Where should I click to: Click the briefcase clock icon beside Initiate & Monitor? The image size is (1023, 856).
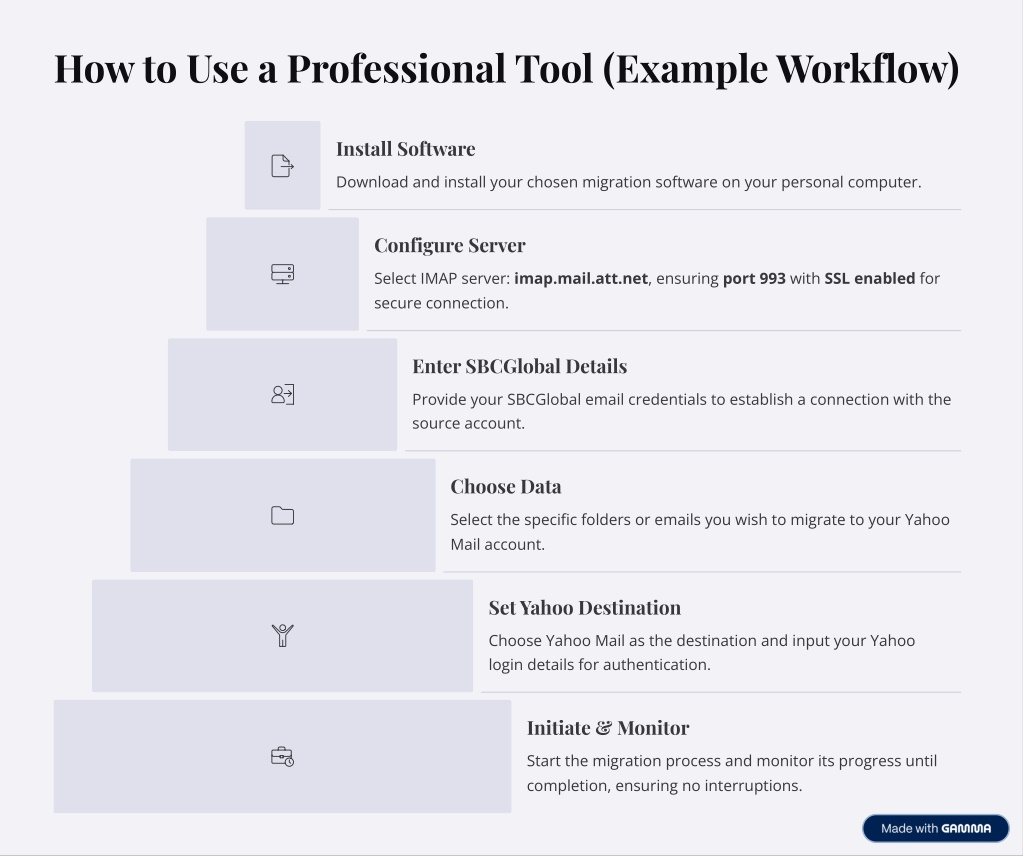click(282, 757)
